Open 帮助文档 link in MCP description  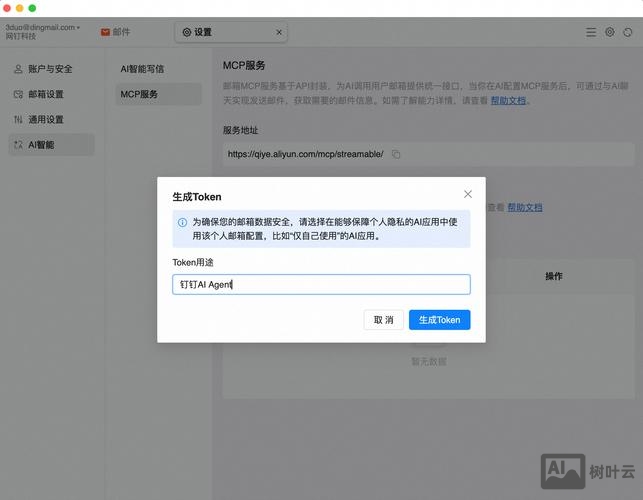508,100
